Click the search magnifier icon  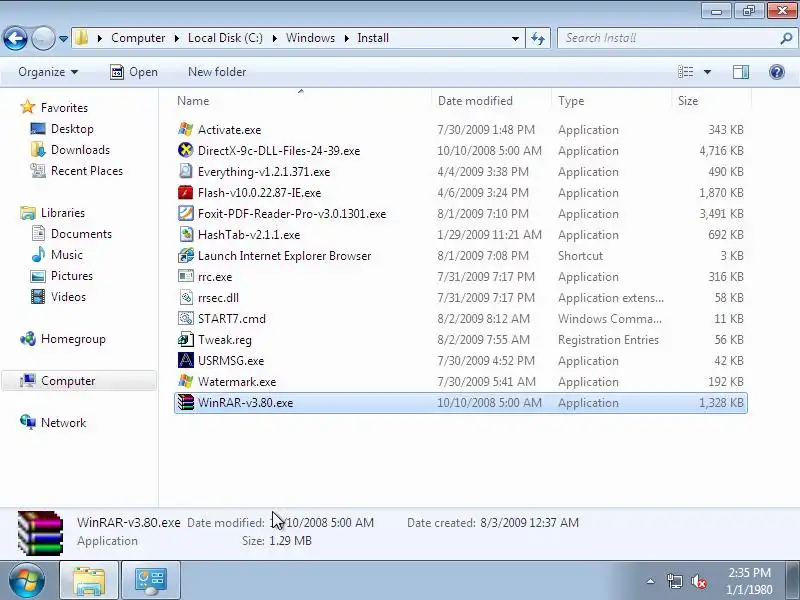pyautogui.click(x=786, y=38)
